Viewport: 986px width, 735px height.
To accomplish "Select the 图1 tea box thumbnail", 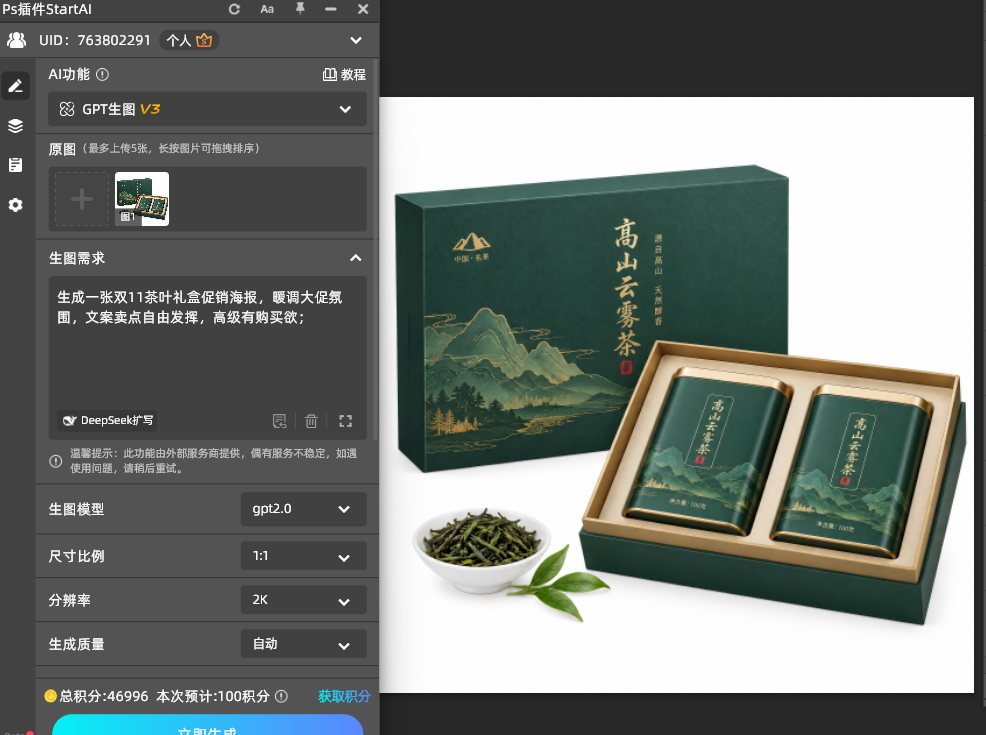I will (142, 199).
